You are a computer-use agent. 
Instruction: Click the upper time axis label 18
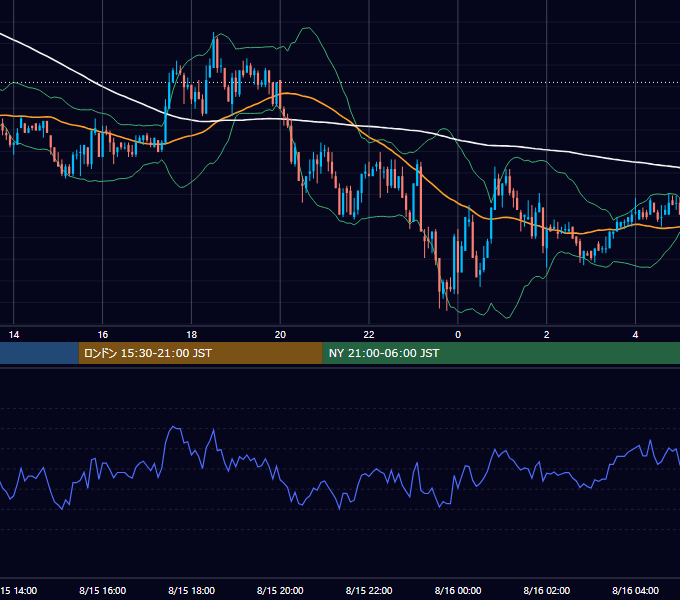coord(191,335)
